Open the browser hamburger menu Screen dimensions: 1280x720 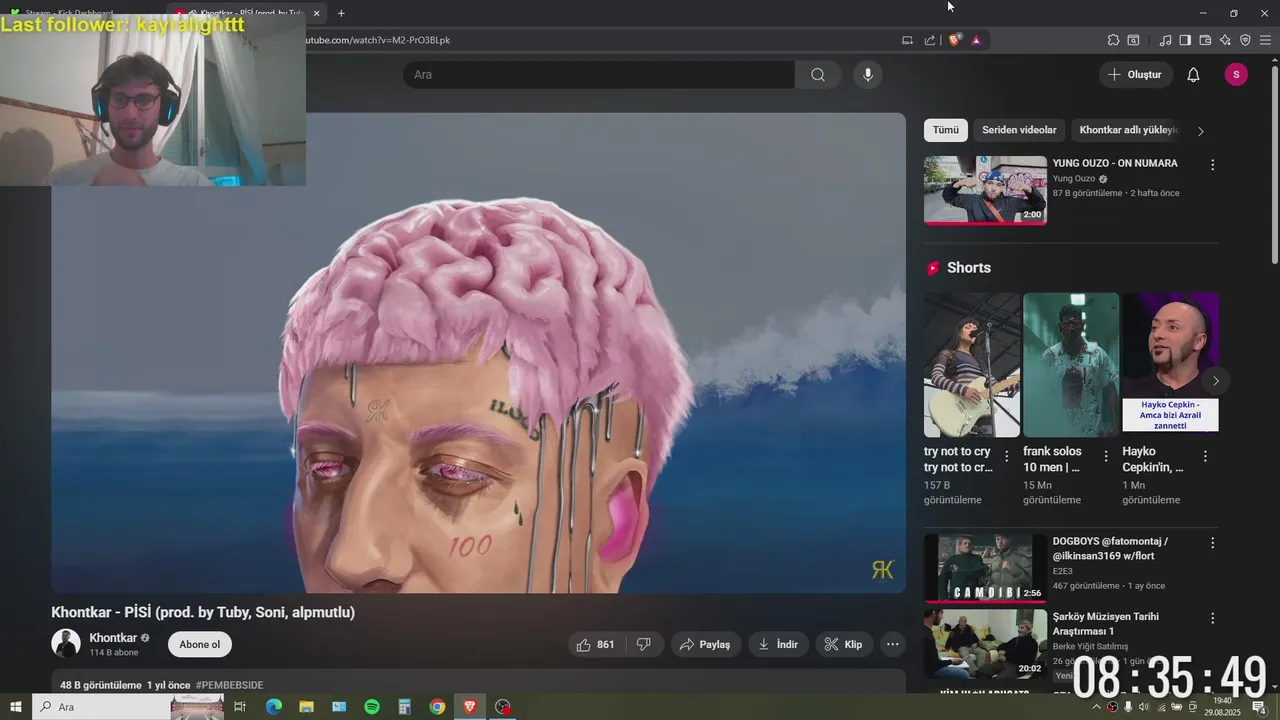[1265, 40]
